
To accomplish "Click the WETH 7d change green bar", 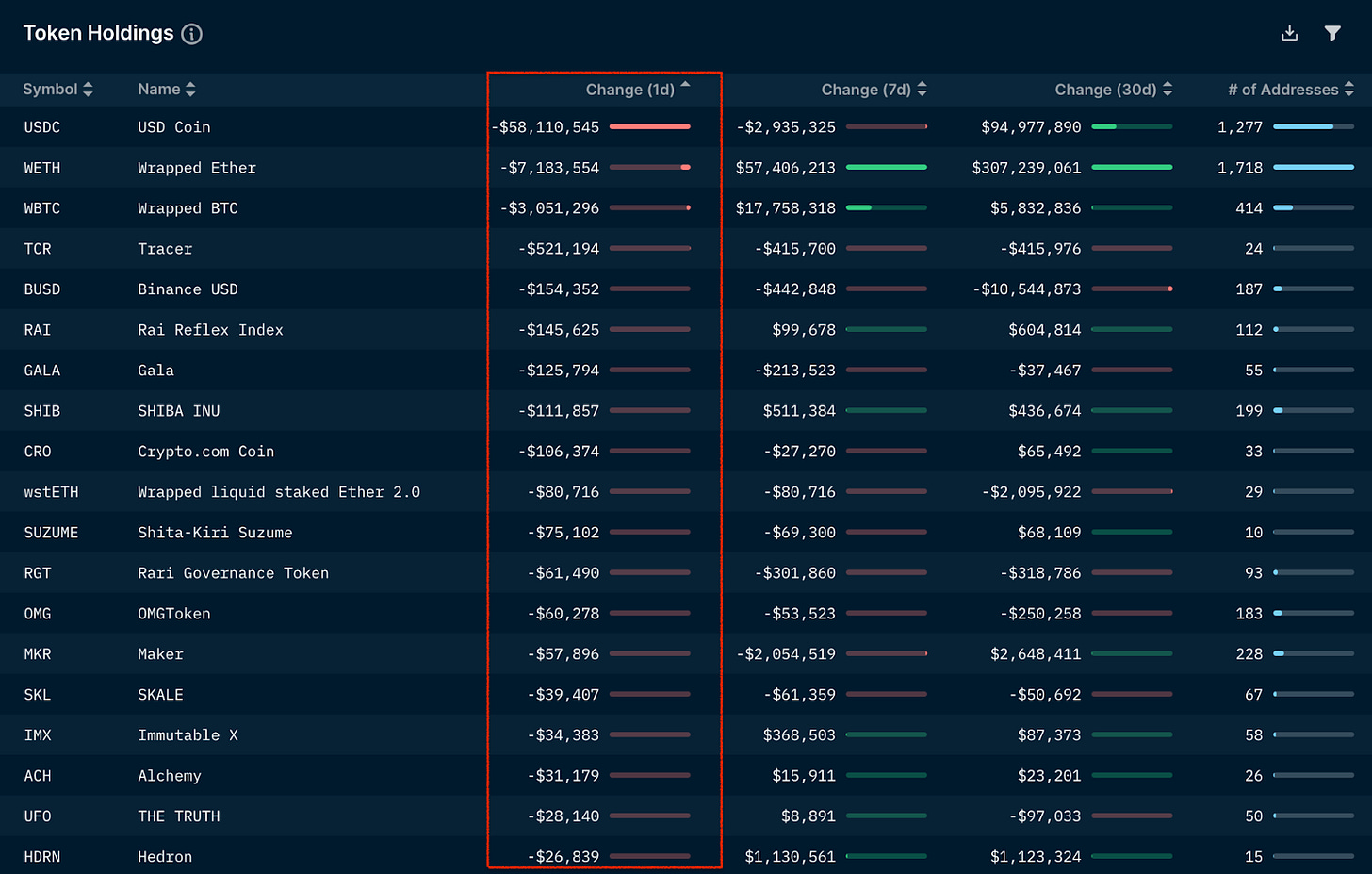I will click(x=887, y=167).
